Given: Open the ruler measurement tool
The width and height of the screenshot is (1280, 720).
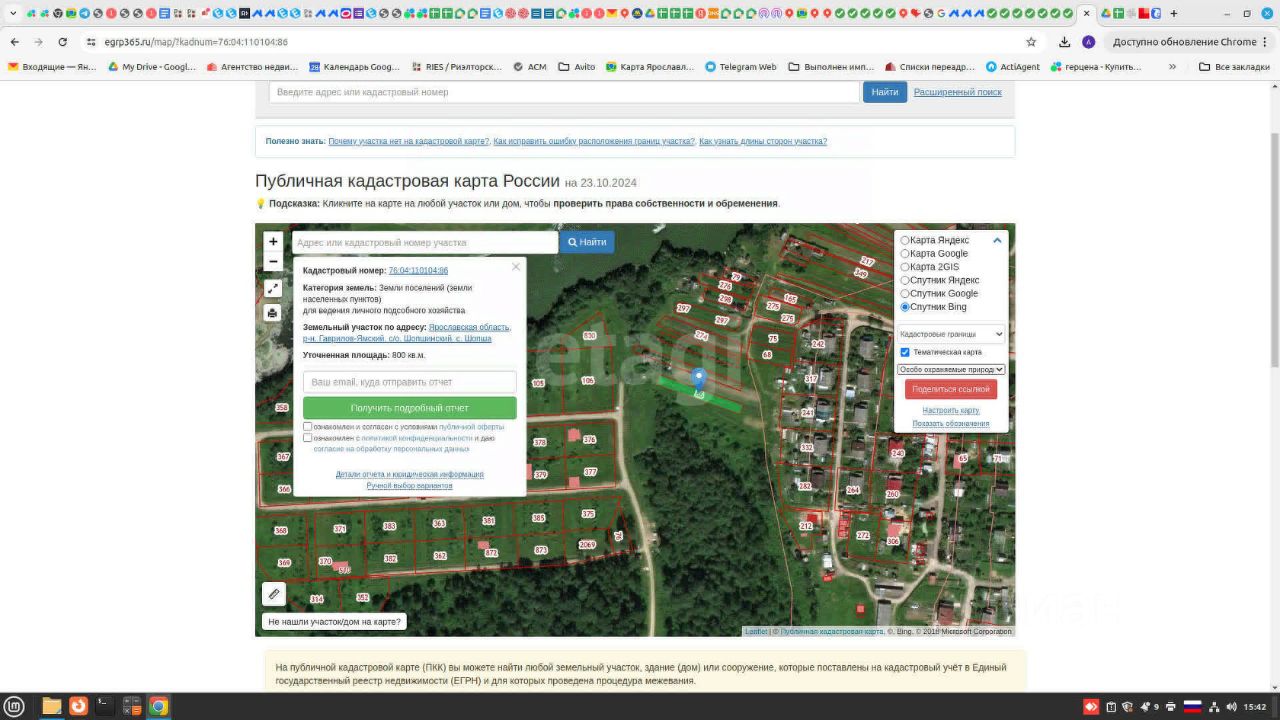Looking at the screenshot, I should [x=274, y=594].
